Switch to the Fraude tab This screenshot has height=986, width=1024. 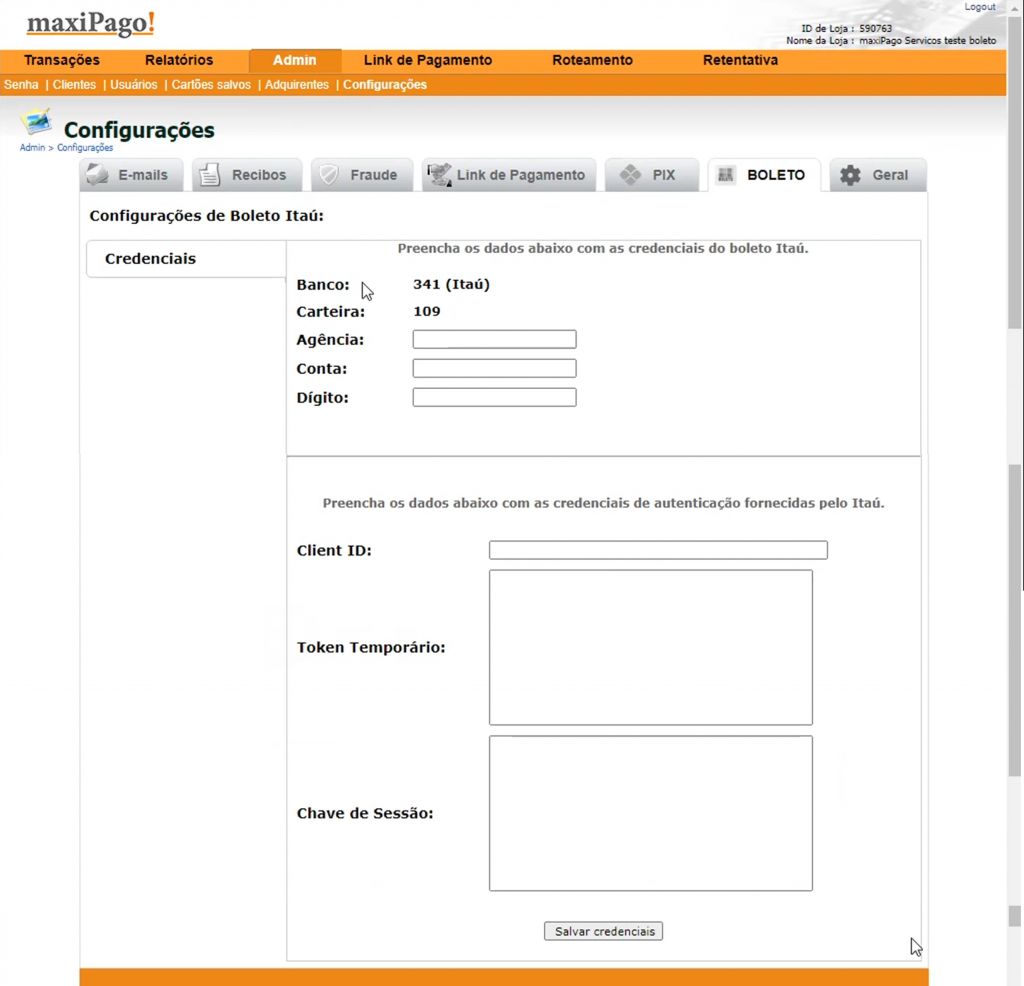tap(362, 175)
